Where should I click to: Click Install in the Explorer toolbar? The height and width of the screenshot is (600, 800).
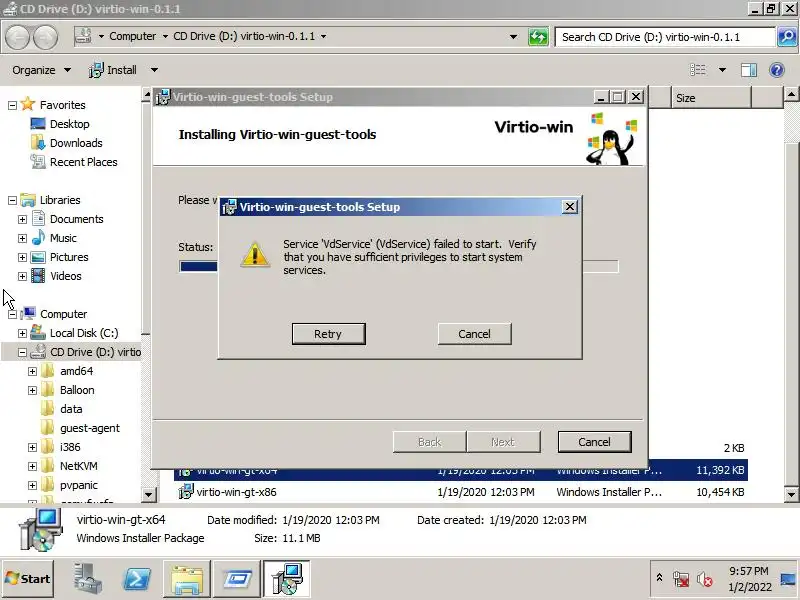click(x=113, y=70)
